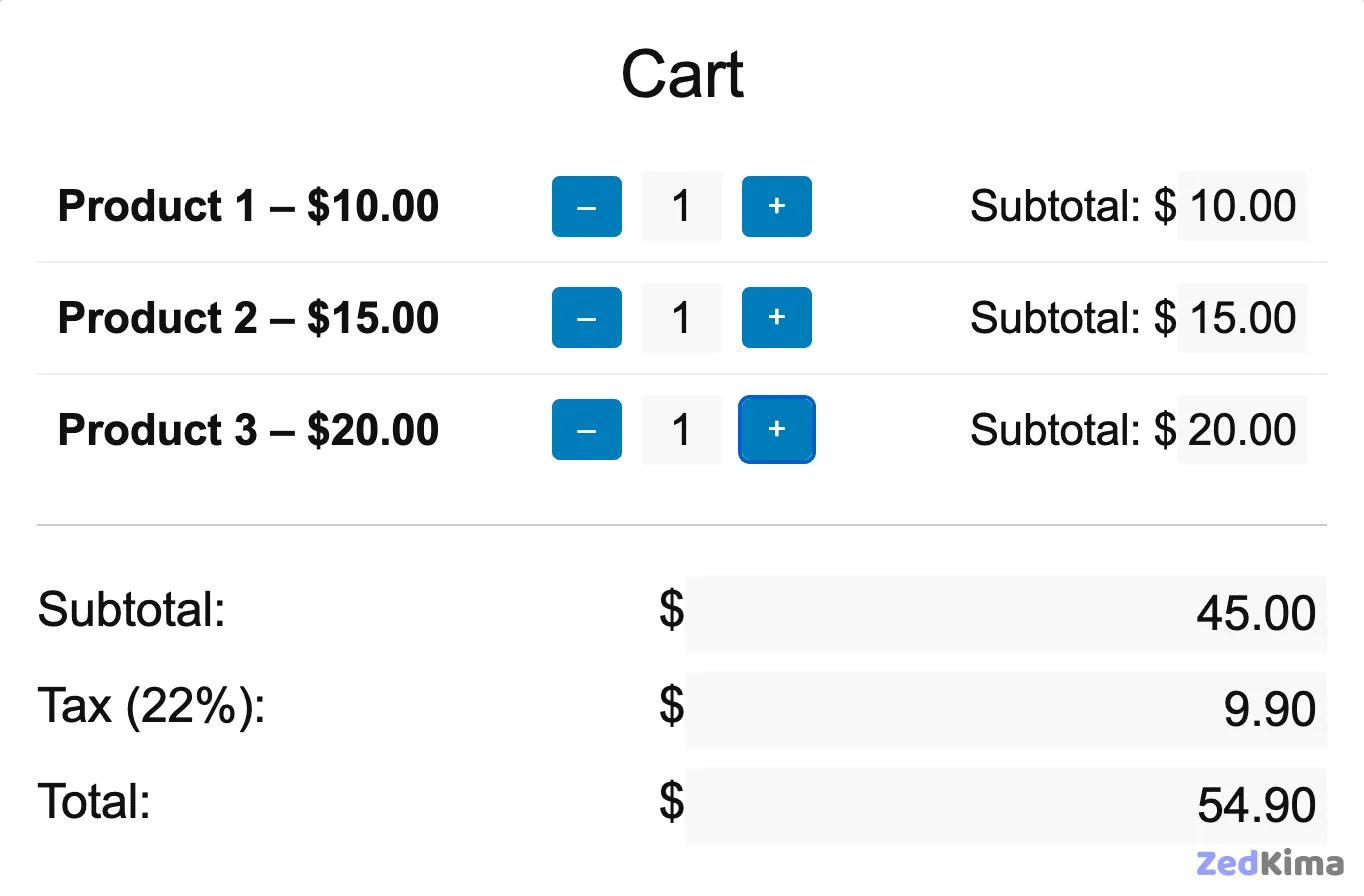Open the ZedKima watermark logo

pos(1269,864)
